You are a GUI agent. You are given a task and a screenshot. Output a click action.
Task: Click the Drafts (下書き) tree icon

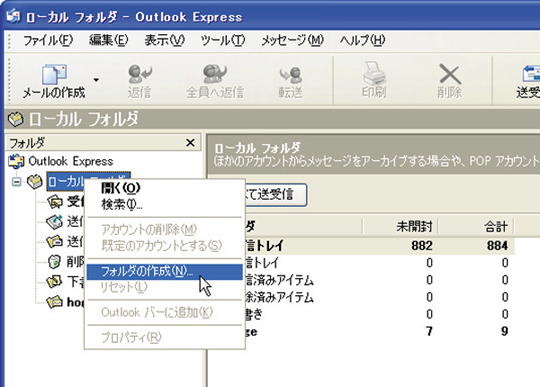click(x=54, y=282)
